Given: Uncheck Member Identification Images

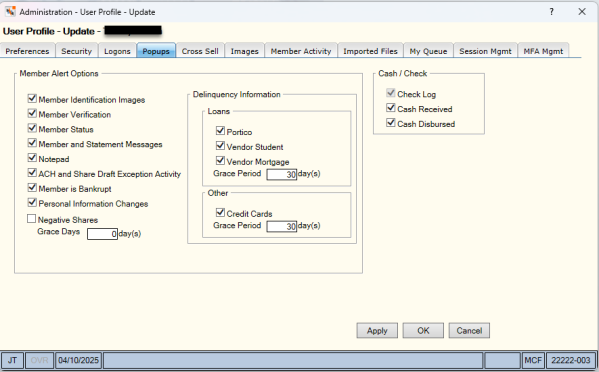Looking at the screenshot, I should pos(32,99).
